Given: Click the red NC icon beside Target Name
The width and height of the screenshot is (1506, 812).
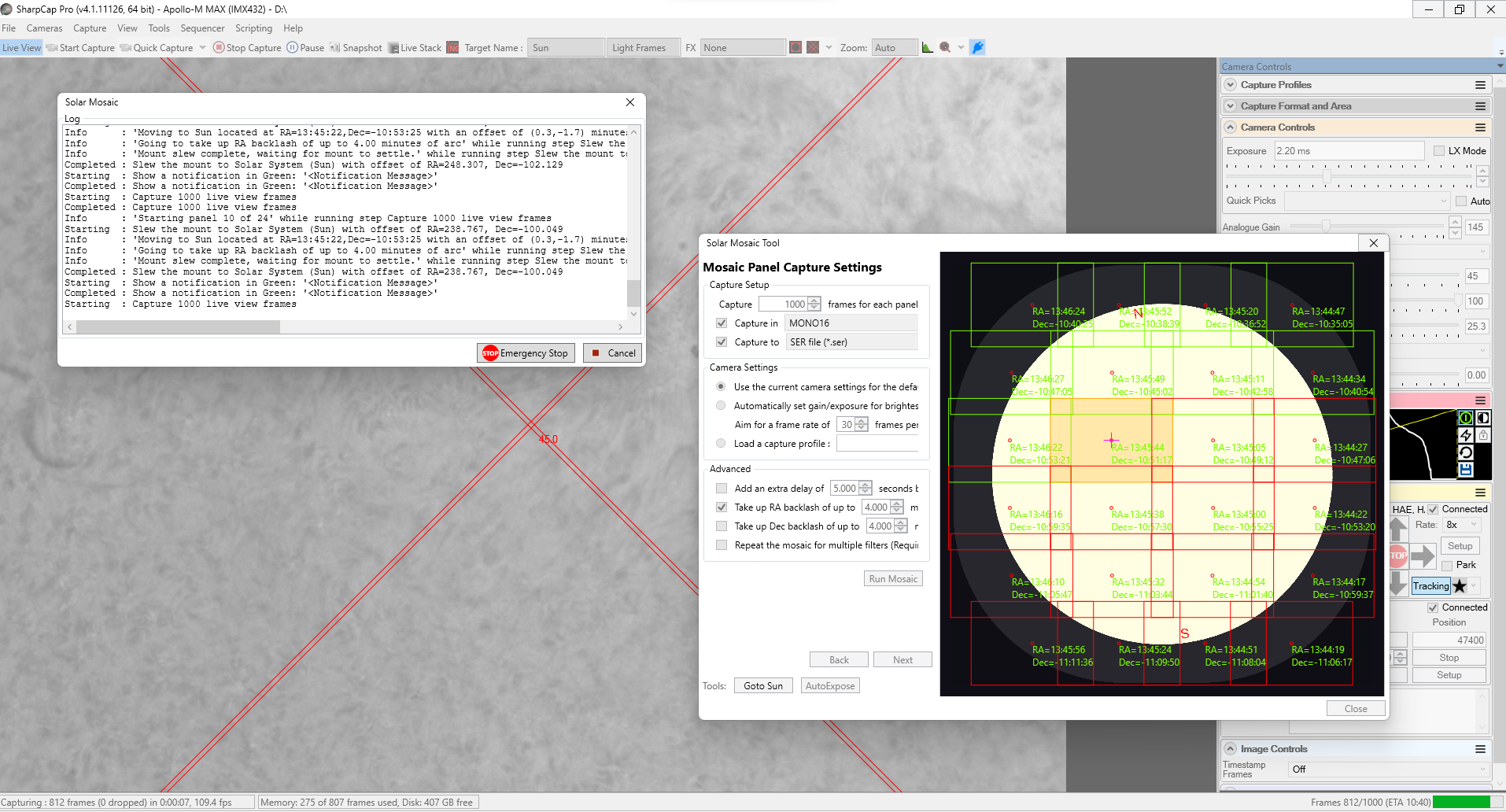Looking at the screenshot, I should coord(452,47).
